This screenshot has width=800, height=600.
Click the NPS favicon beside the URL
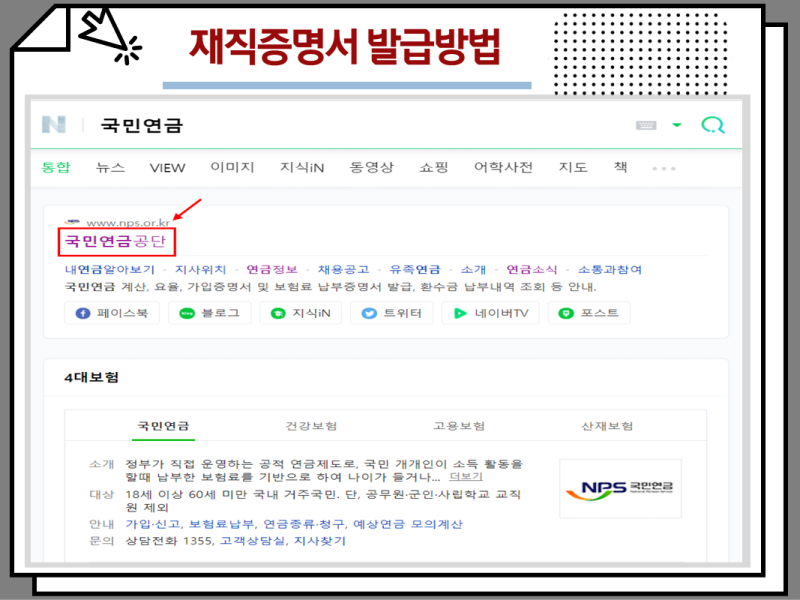[73, 222]
